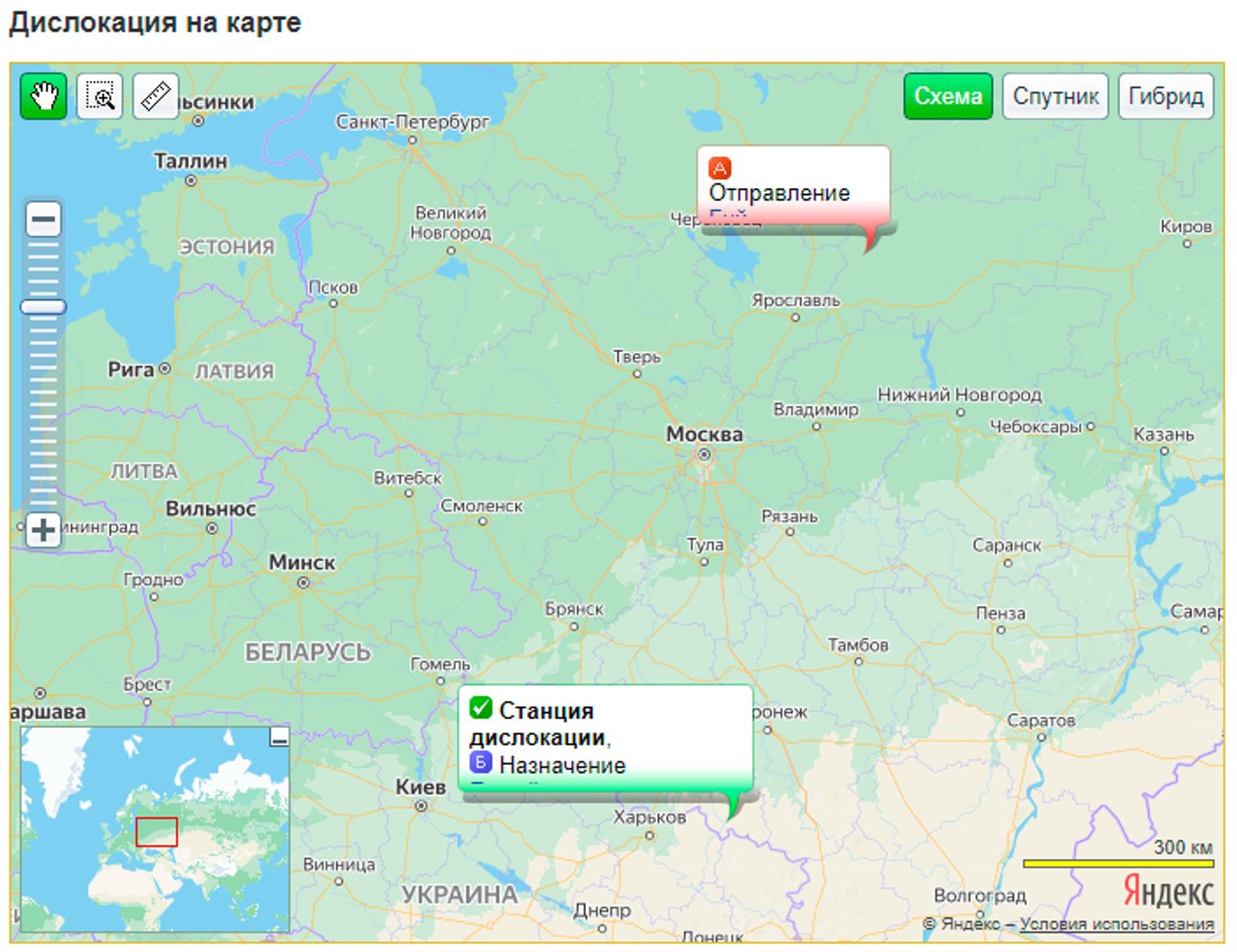Viewport: 1237px width, 952px height.
Task: Click the Минск city label
Action: point(301,563)
